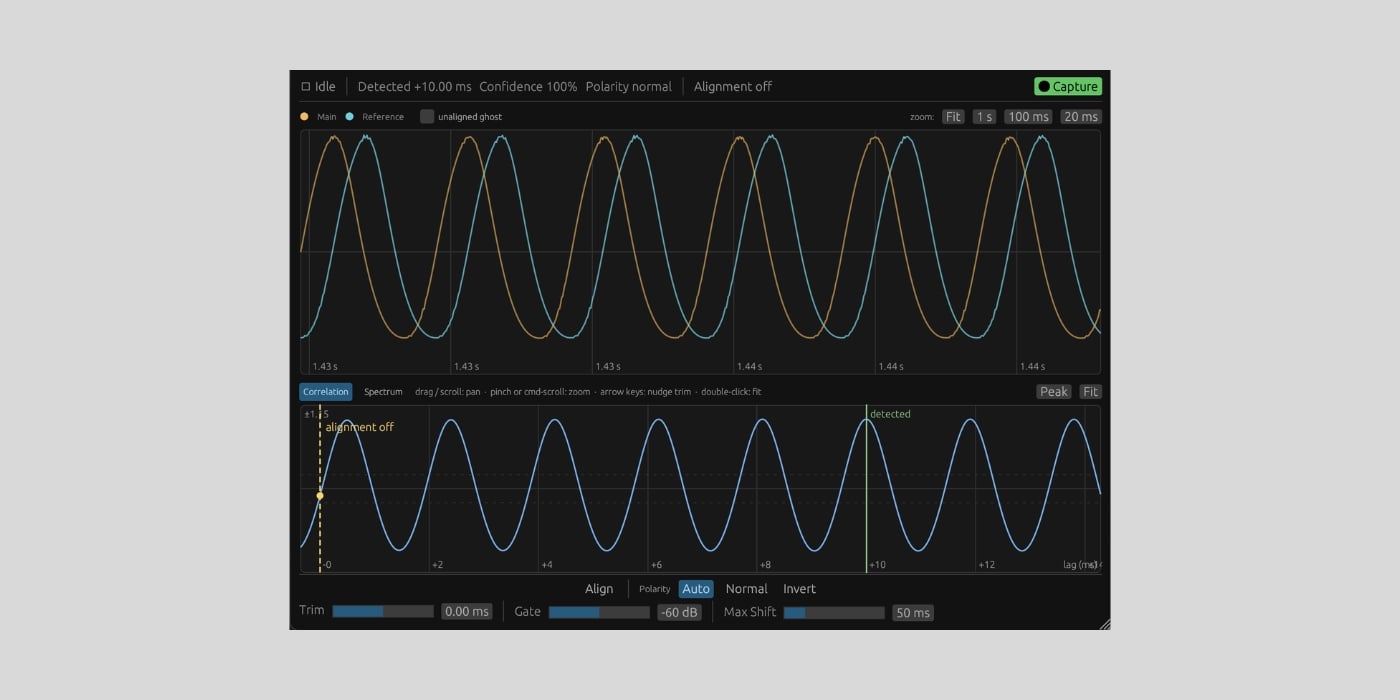The width and height of the screenshot is (1400, 700).
Task: Click the Idle status indicator icon
Action: 306,86
